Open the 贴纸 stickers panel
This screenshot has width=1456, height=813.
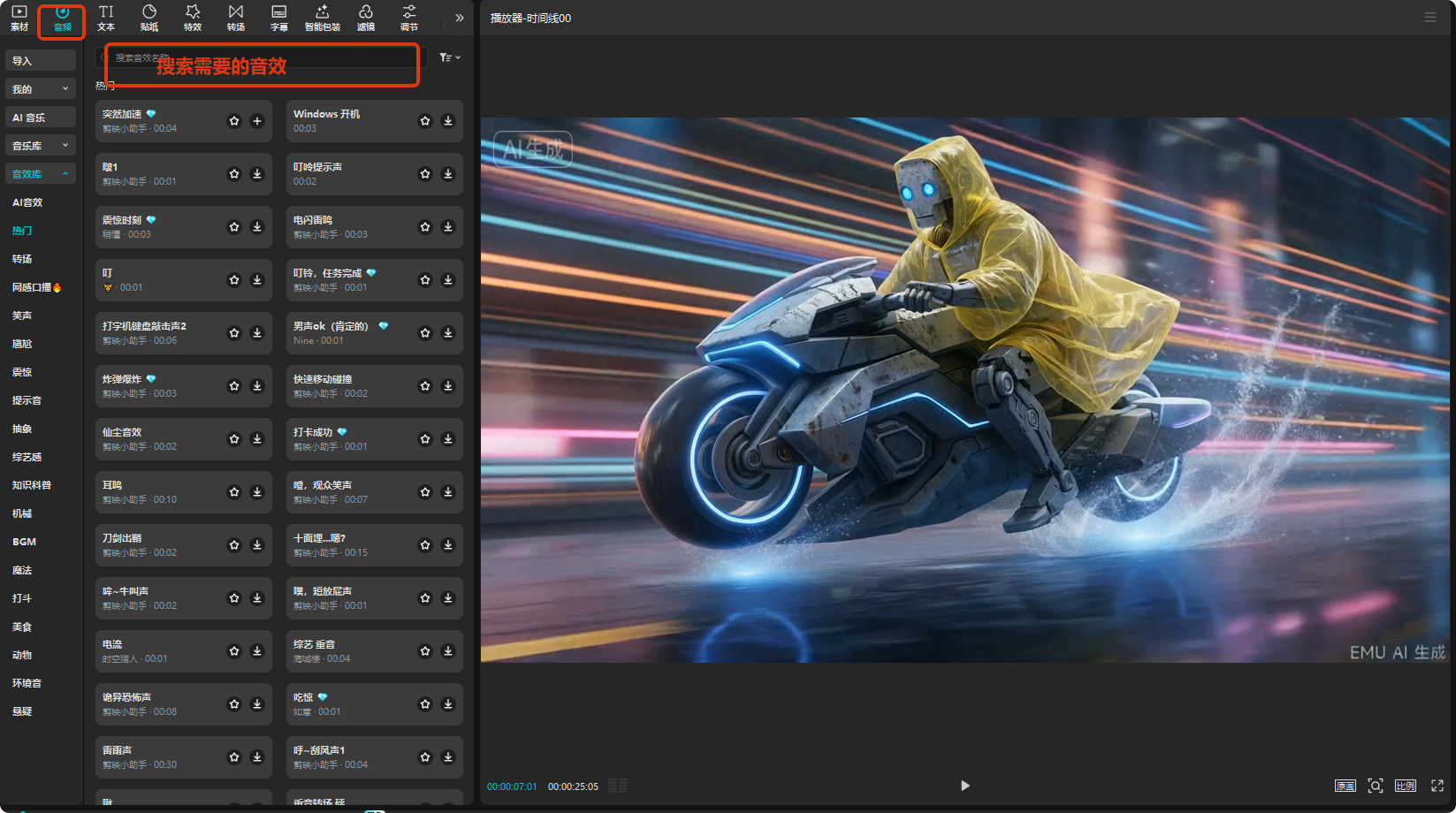[x=149, y=18]
